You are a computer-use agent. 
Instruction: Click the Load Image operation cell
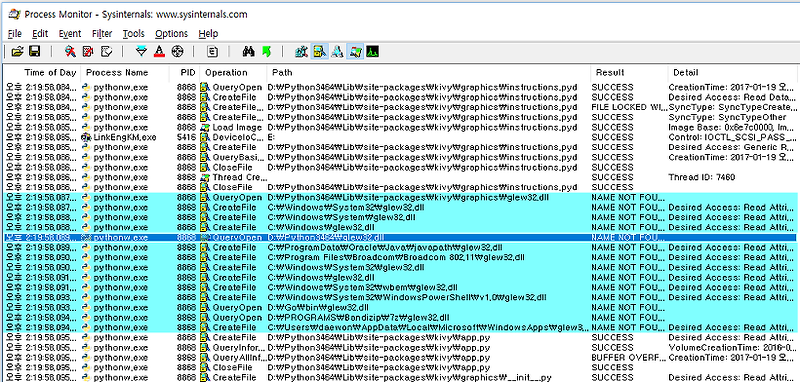click(x=237, y=128)
